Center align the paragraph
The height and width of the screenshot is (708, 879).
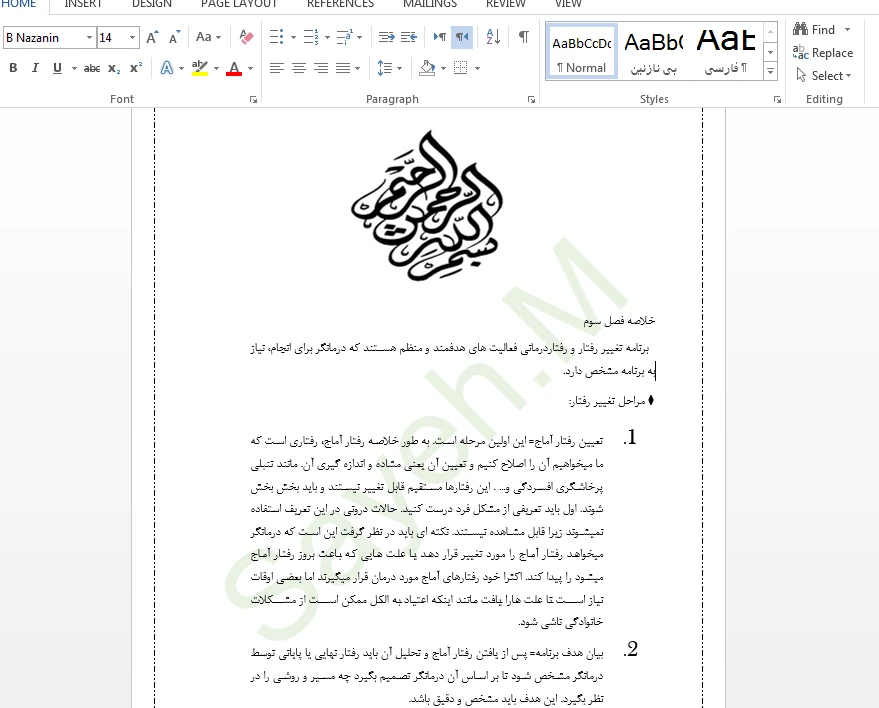tap(298, 68)
